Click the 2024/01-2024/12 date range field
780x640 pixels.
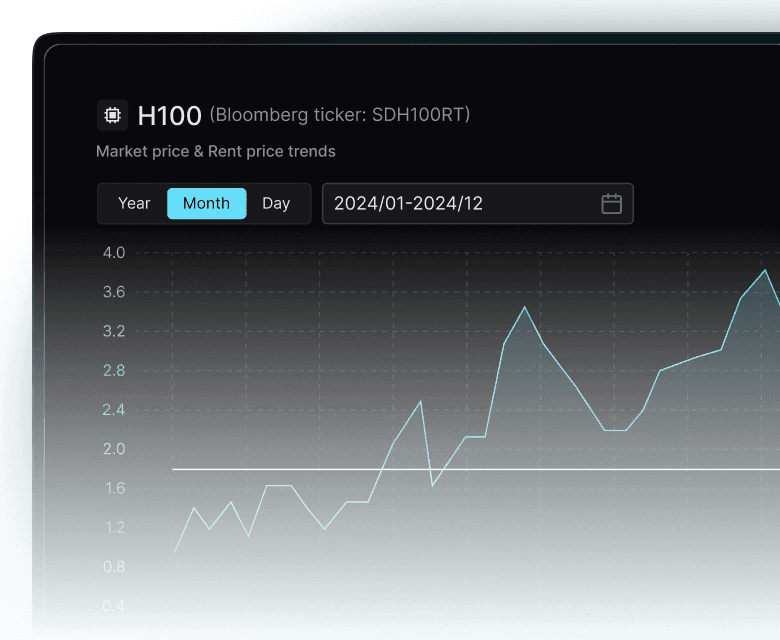click(478, 203)
